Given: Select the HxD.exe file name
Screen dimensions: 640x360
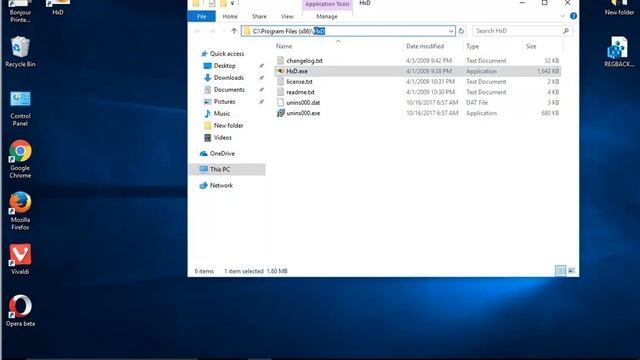Looking at the screenshot, I should pyautogui.click(x=297, y=71).
